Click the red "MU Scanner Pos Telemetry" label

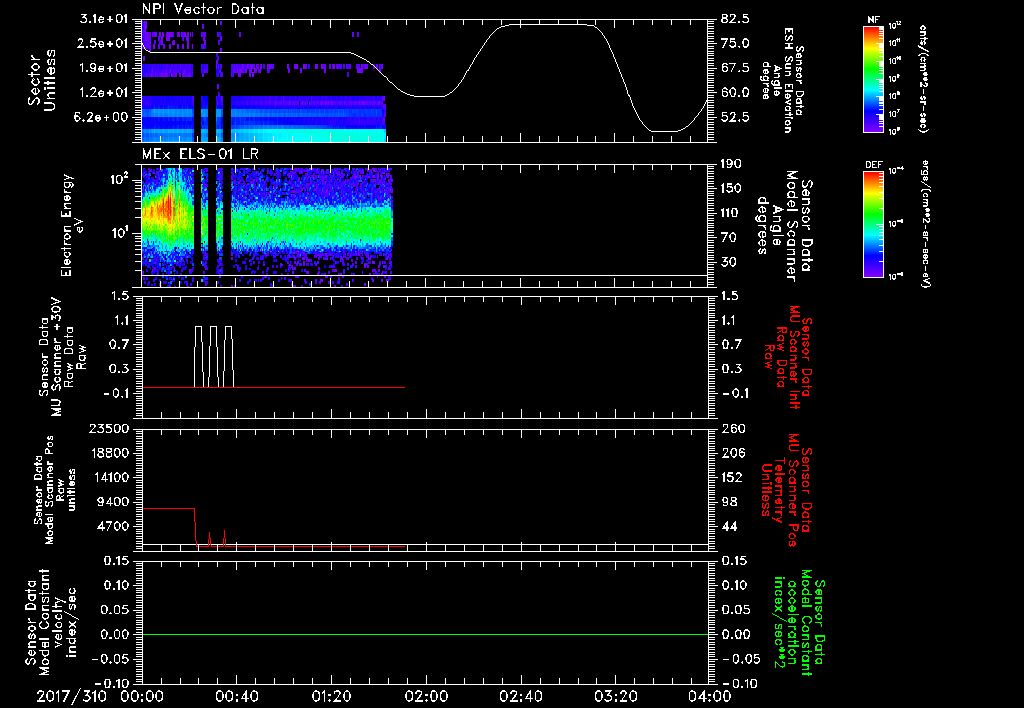pos(786,490)
